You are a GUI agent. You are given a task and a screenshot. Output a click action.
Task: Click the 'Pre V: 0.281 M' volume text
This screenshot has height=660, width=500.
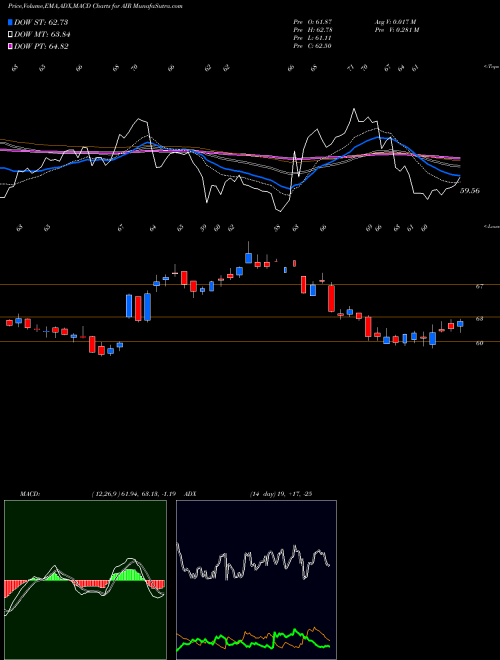(x=396, y=30)
